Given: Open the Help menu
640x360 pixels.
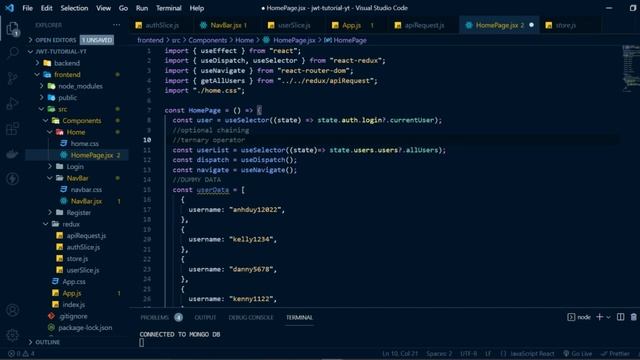Looking at the screenshot, I should click(x=196, y=8).
